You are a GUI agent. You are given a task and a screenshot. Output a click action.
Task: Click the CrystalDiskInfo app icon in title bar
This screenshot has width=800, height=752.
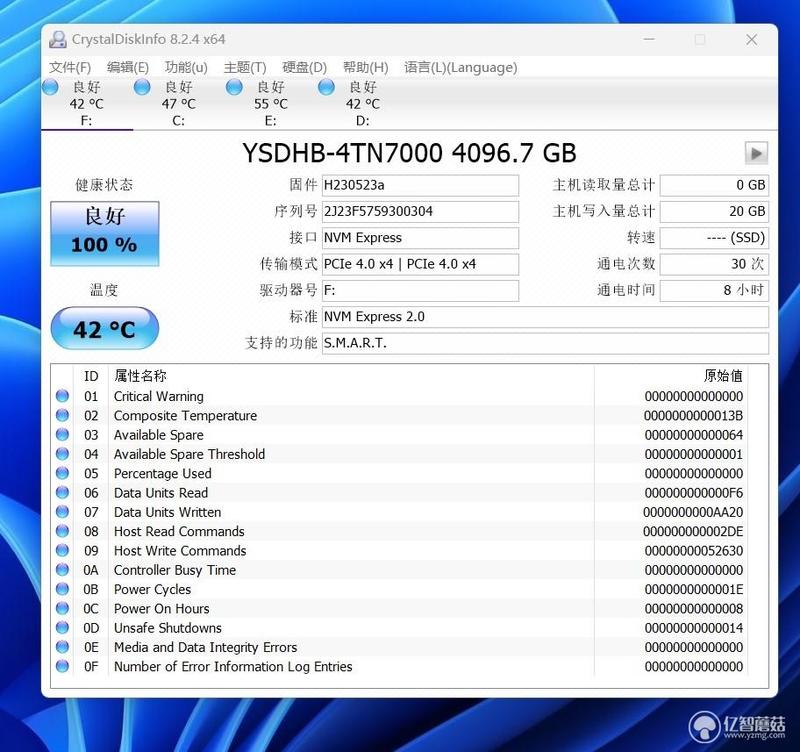[58, 39]
